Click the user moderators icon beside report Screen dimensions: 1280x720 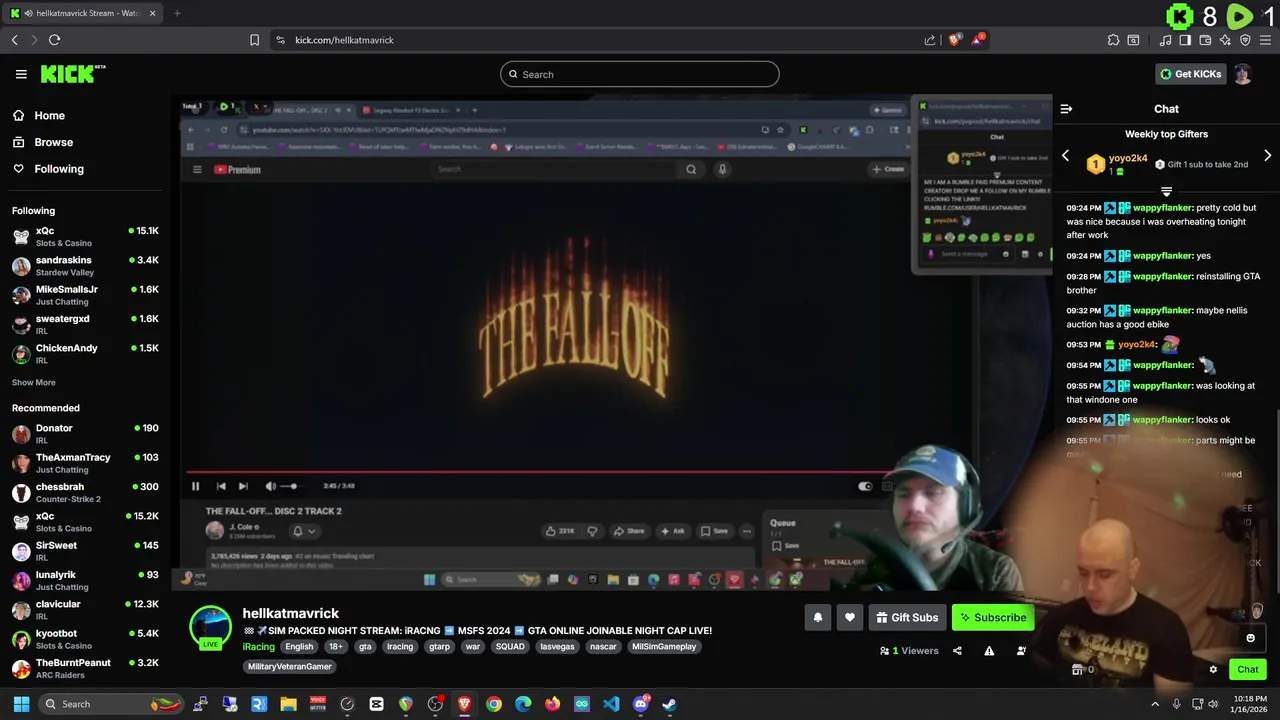pos(1021,651)
